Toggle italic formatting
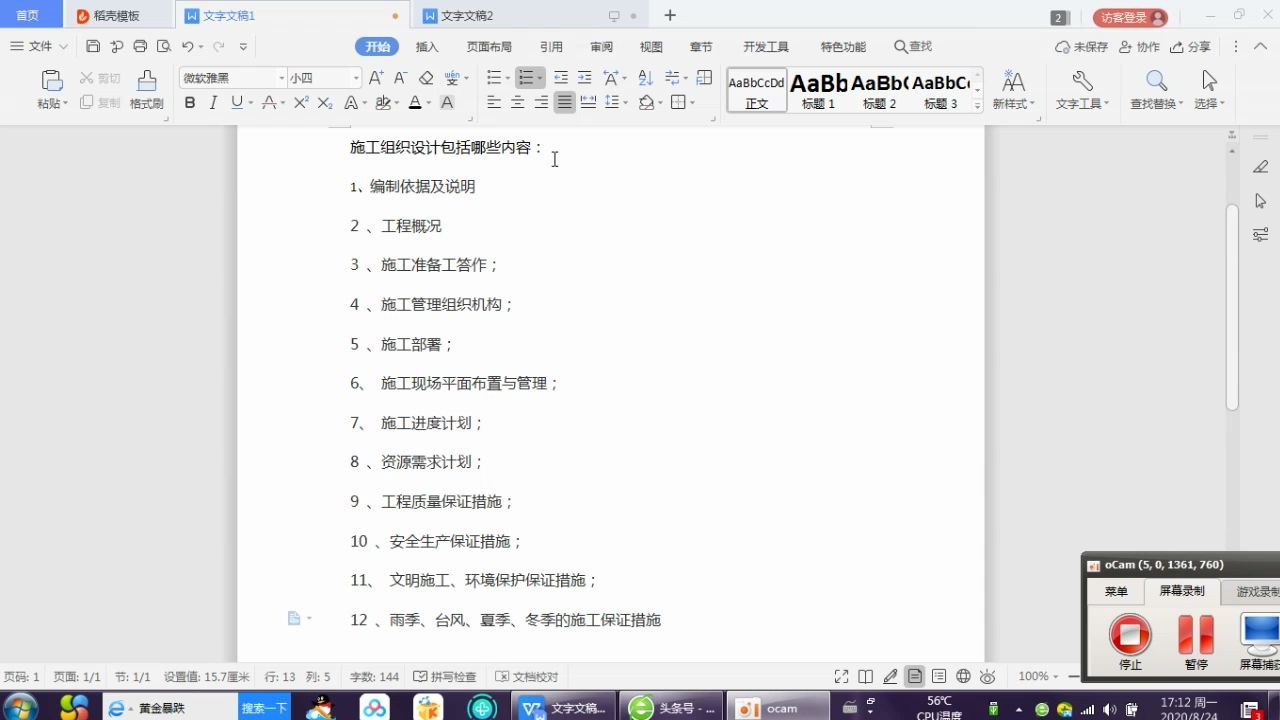Image resolution: width=1280 pixels, height=720 pixels. point(212,102)
